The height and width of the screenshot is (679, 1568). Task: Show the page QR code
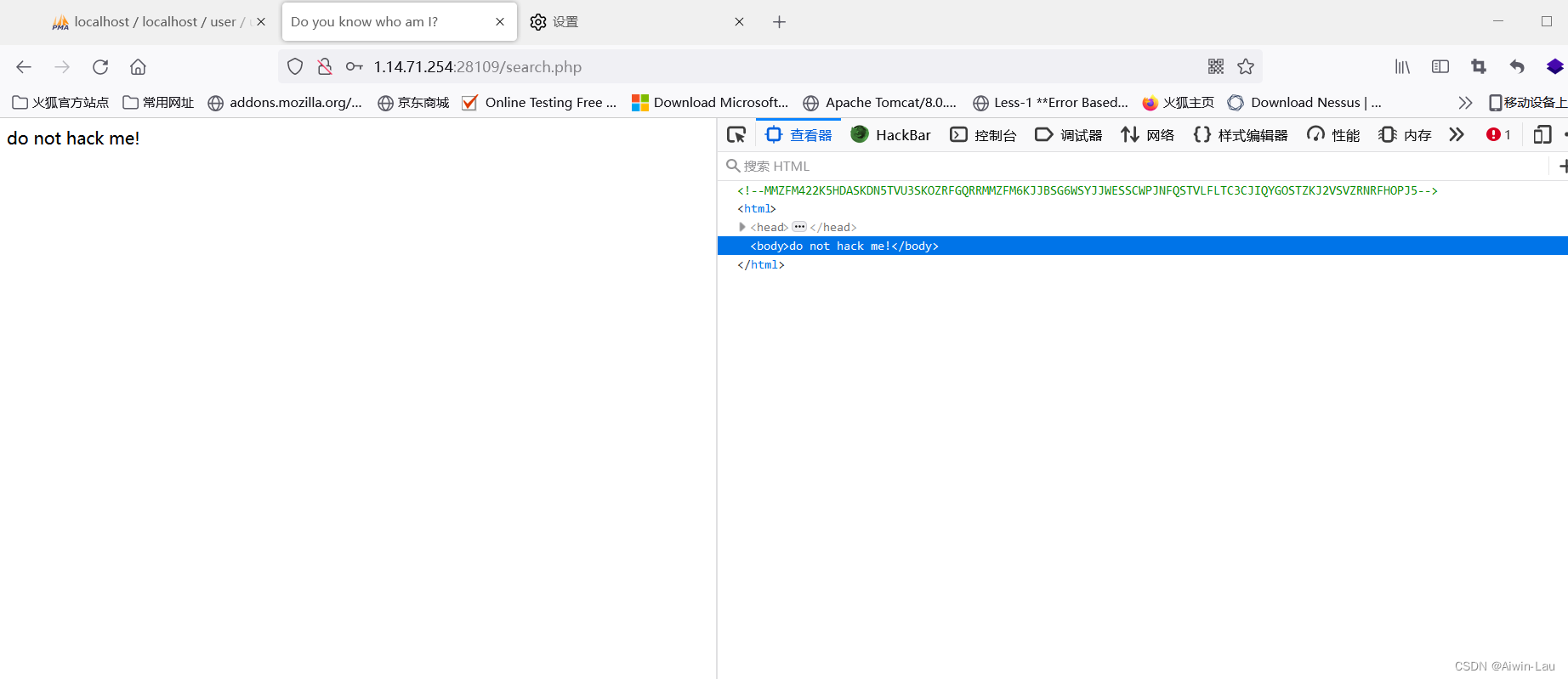point(1216,66)
